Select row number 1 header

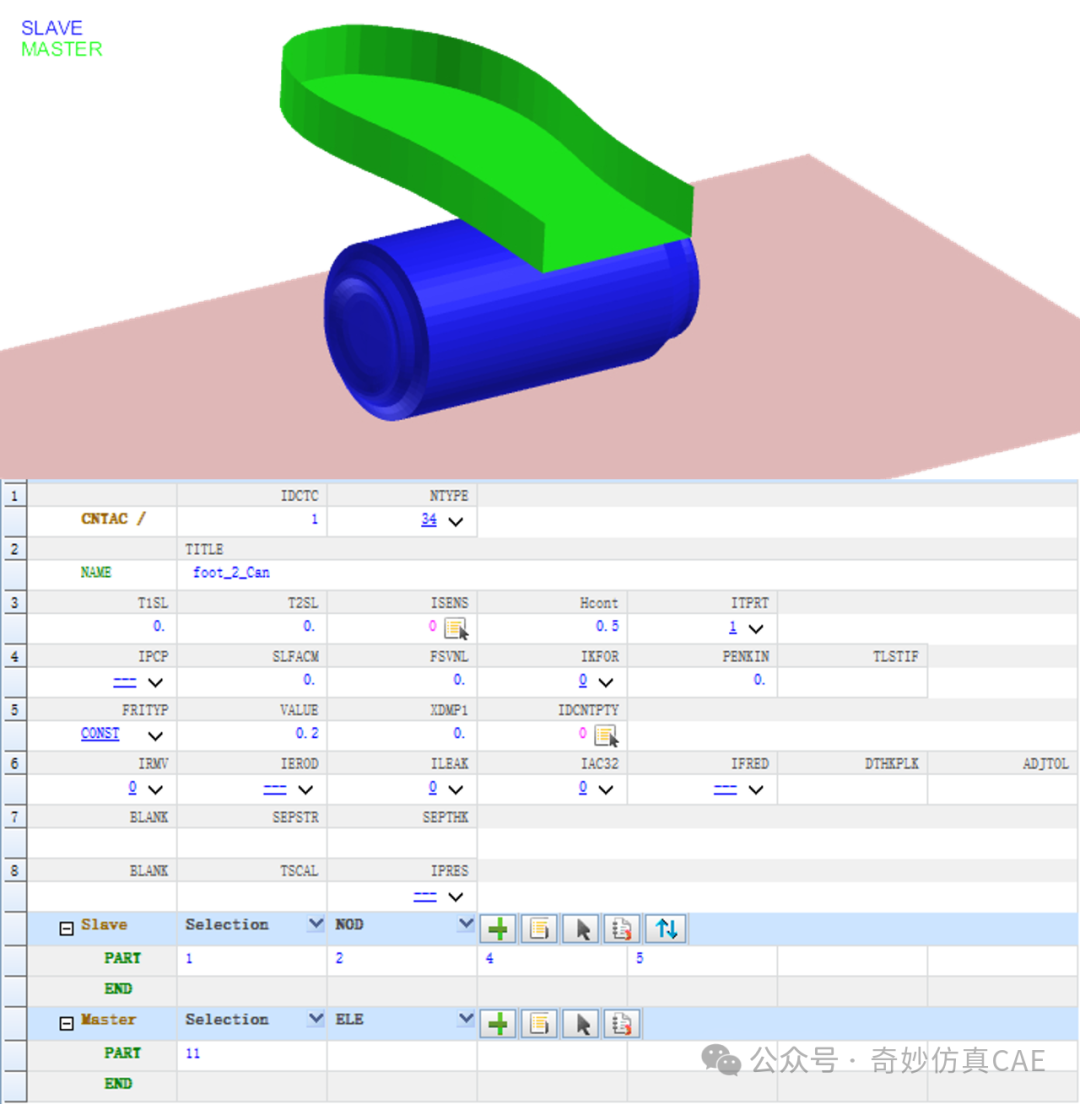tap(14, 496)
